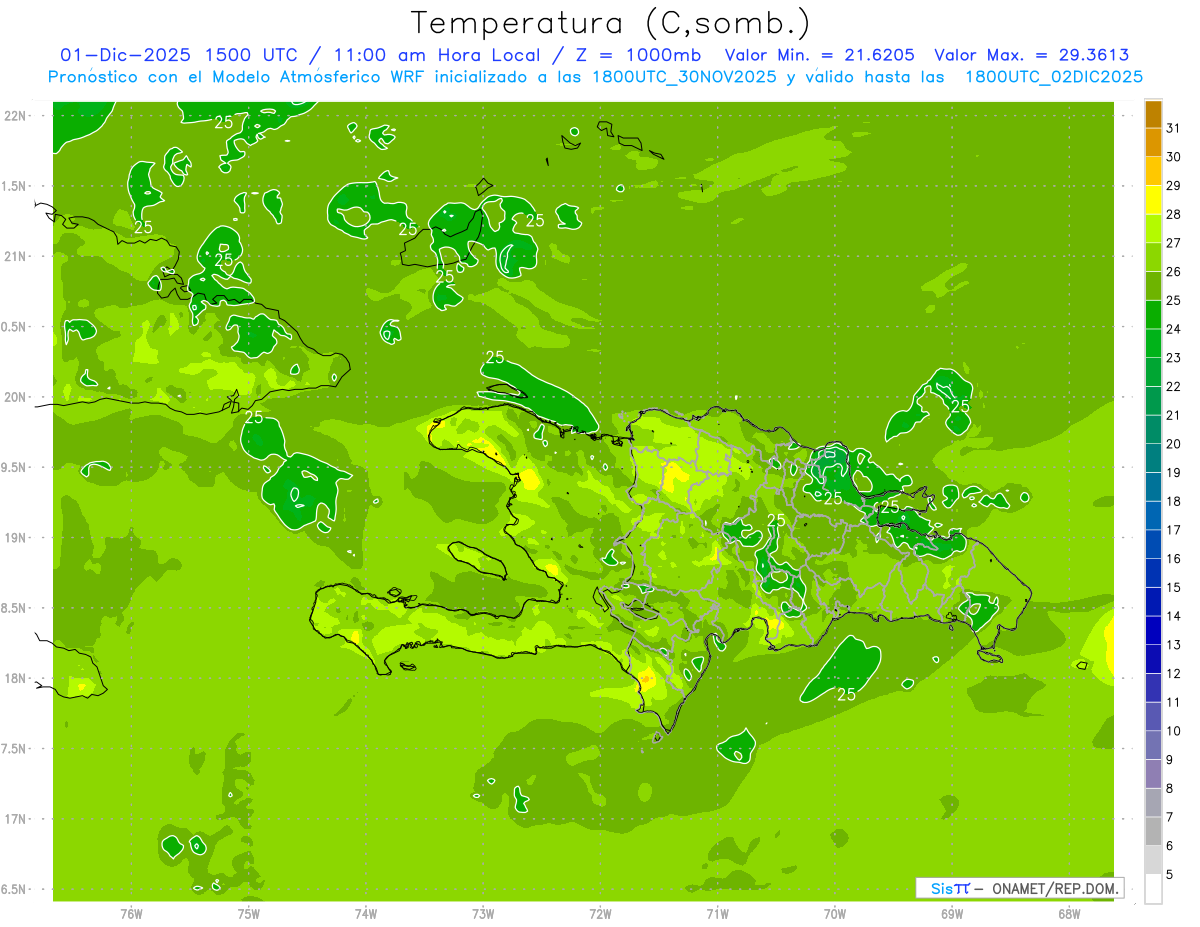Click the legend value "27"
This screenshot has height=927, width=1200.
tap(1173, 243)
